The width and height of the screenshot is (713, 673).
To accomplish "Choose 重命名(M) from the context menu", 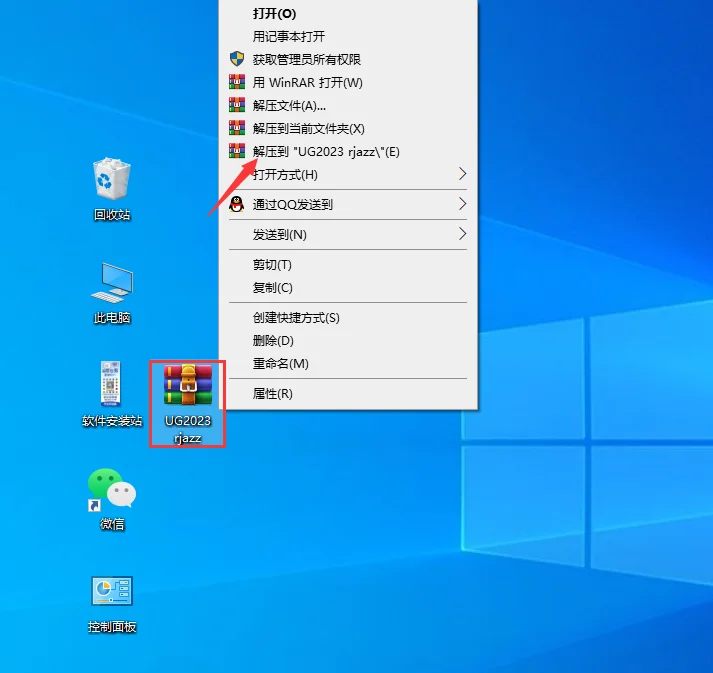I will tap(348, 363).
